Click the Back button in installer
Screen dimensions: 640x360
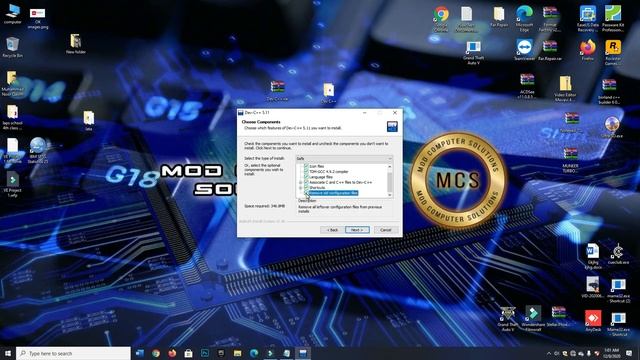click(332, 230)
